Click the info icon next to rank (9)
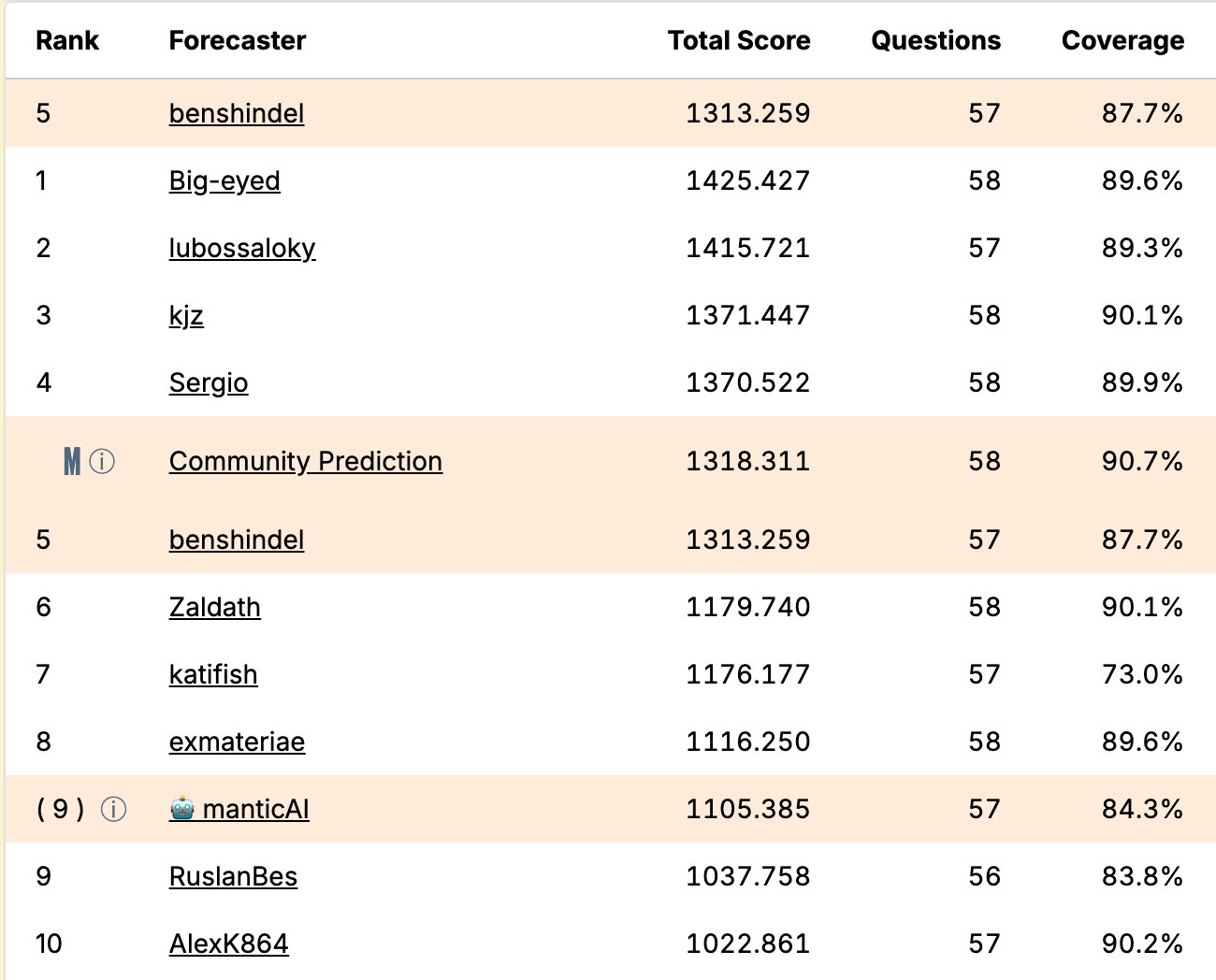1216x980 pixels. click(x=113, y=809)
